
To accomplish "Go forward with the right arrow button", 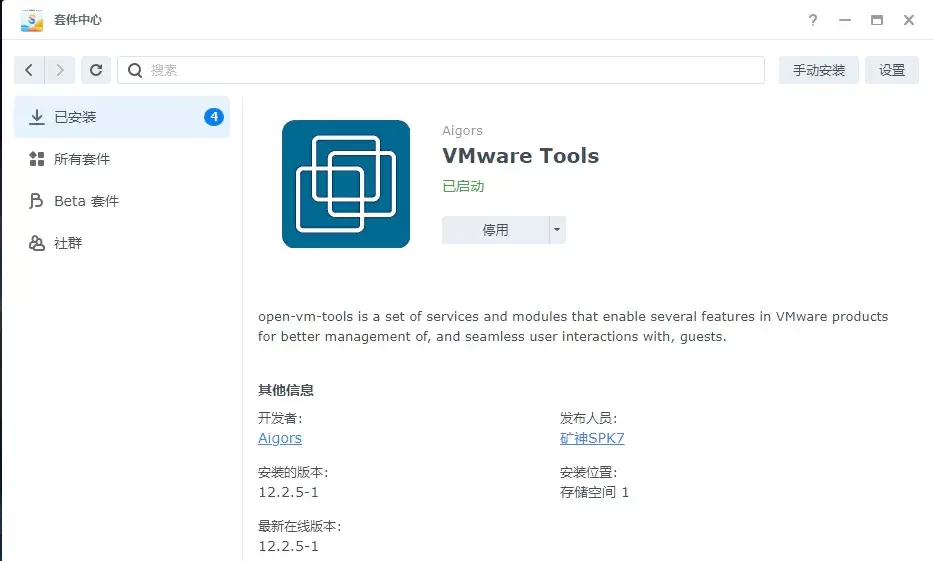I will coord(60,70).
